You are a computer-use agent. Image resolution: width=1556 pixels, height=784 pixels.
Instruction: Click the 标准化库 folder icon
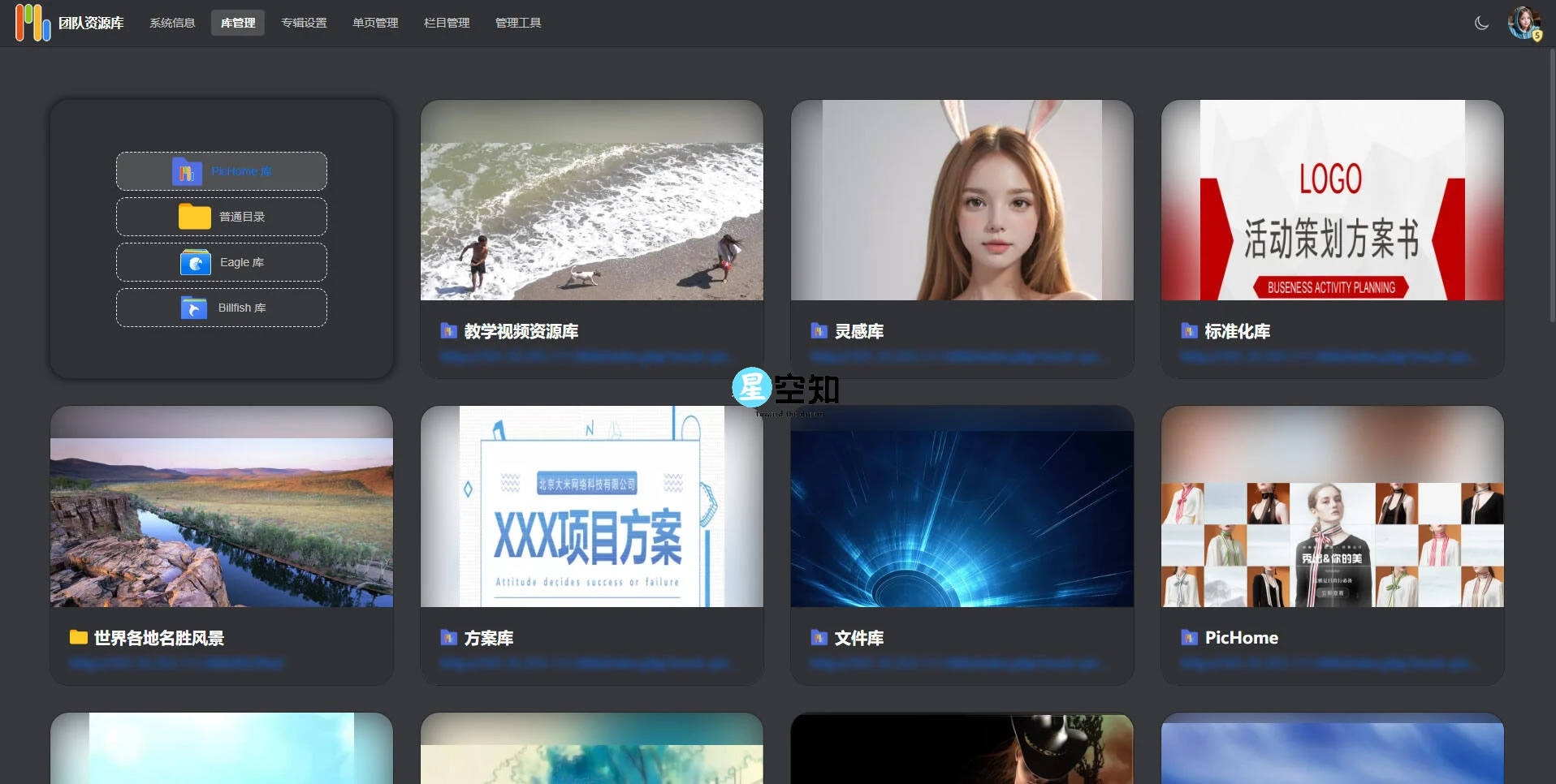1189,331
